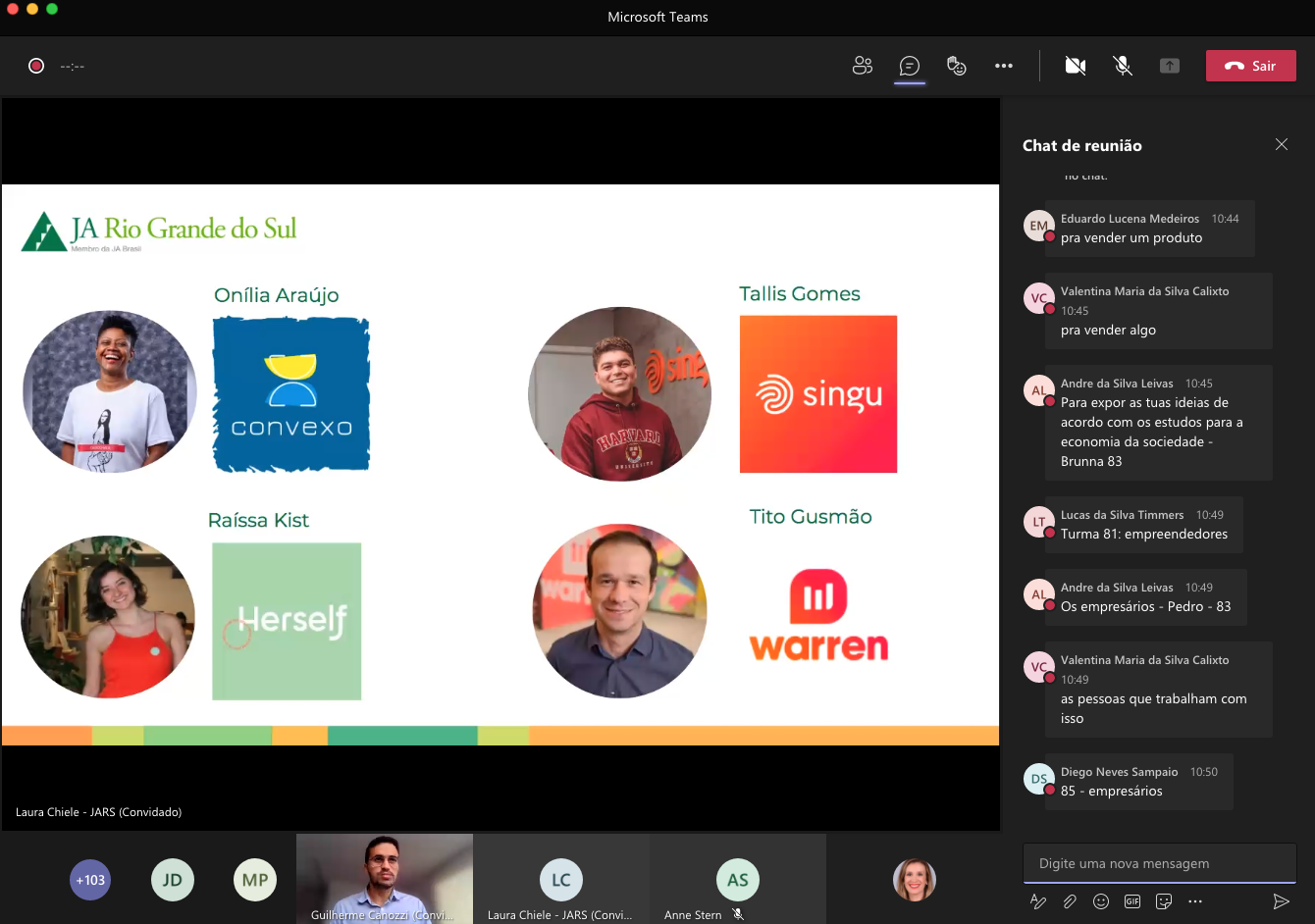
Task: Close the Chat de reunião panel
Action: 1282,144
